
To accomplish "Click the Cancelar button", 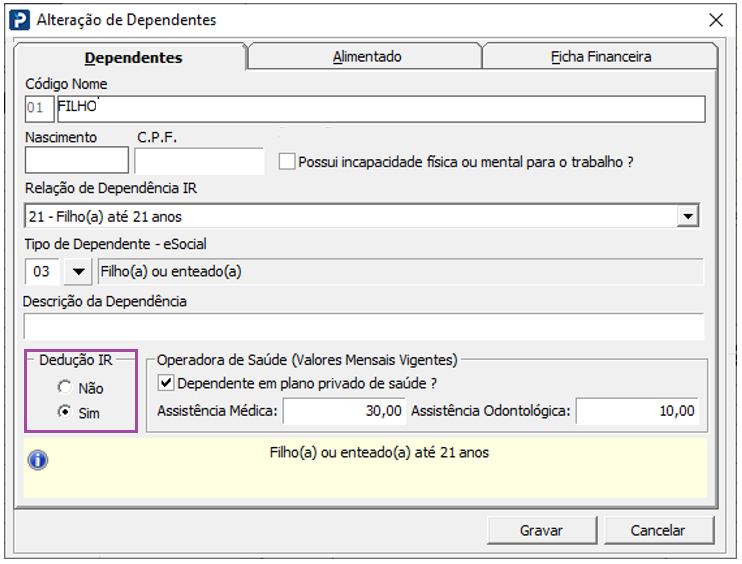I will coord(658,530).
